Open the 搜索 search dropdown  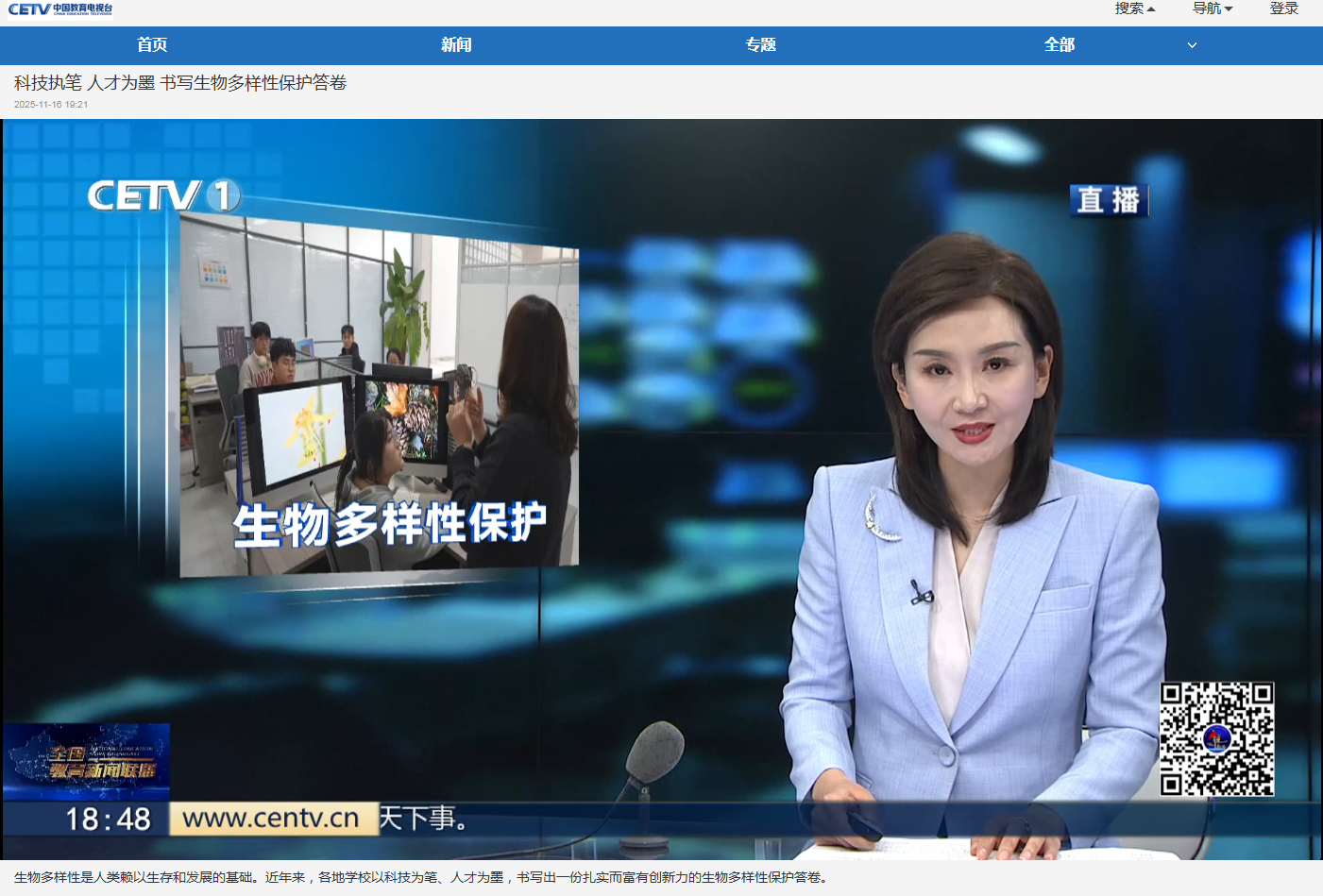(1134, 8)
